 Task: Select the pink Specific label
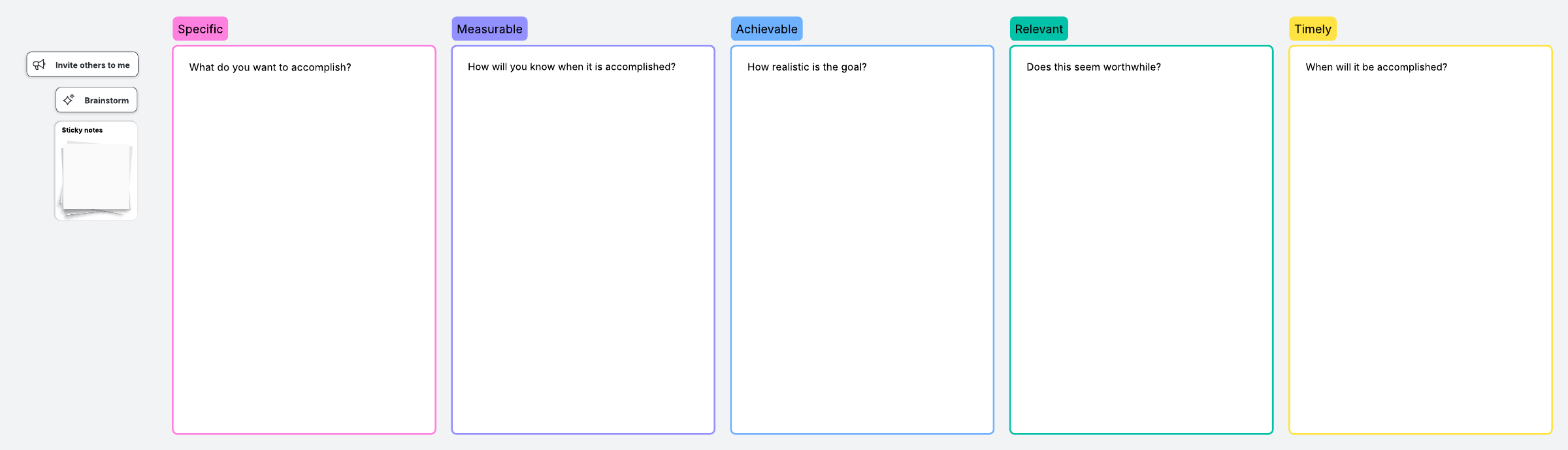coord(200,29)
